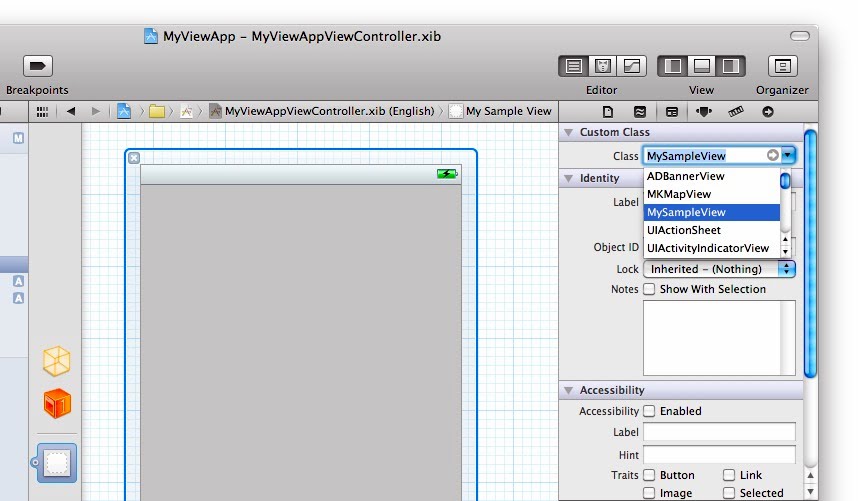Choose MKMapView from the class list

(x=679, y=194)
